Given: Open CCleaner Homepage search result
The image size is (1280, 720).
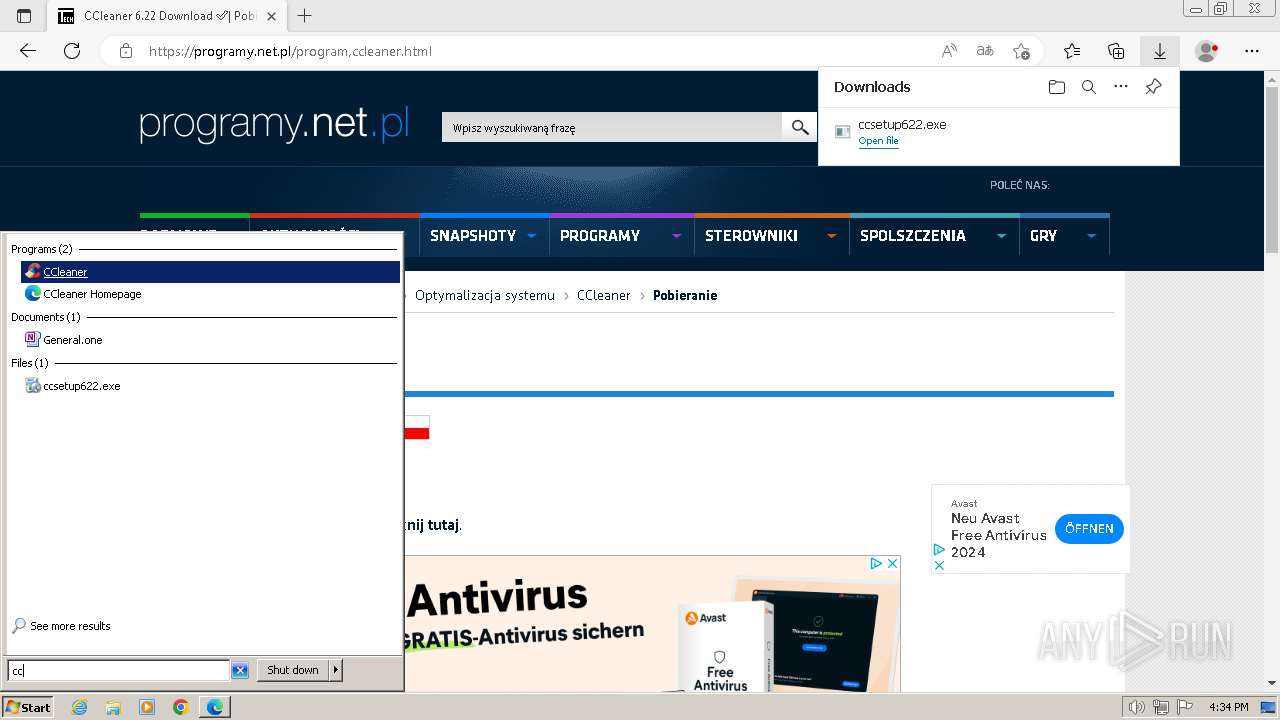Looking at the screenshot, I should [210, 294].
